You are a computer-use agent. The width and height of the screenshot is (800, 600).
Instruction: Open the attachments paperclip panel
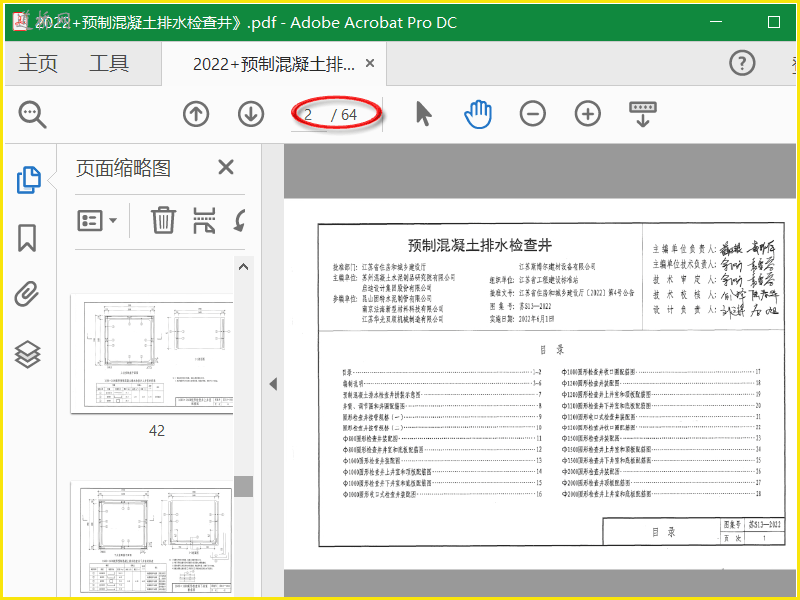(27, 293)
